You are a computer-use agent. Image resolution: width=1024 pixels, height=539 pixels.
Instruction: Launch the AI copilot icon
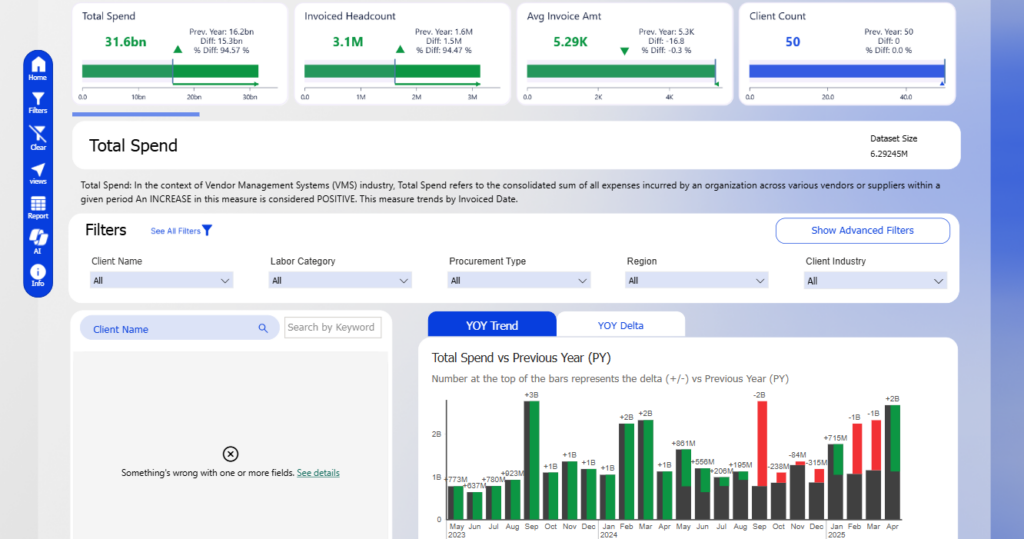tap(38, 239)
